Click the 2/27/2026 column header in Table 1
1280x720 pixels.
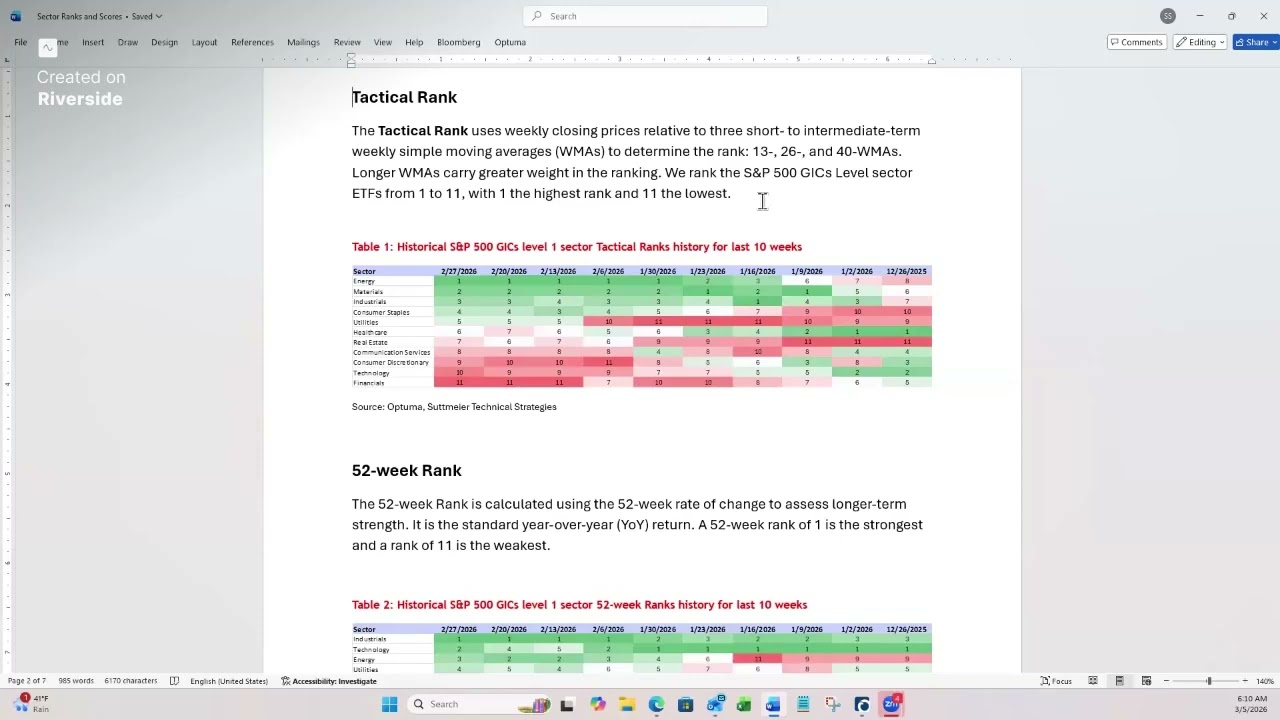click(x=459, y=271)
